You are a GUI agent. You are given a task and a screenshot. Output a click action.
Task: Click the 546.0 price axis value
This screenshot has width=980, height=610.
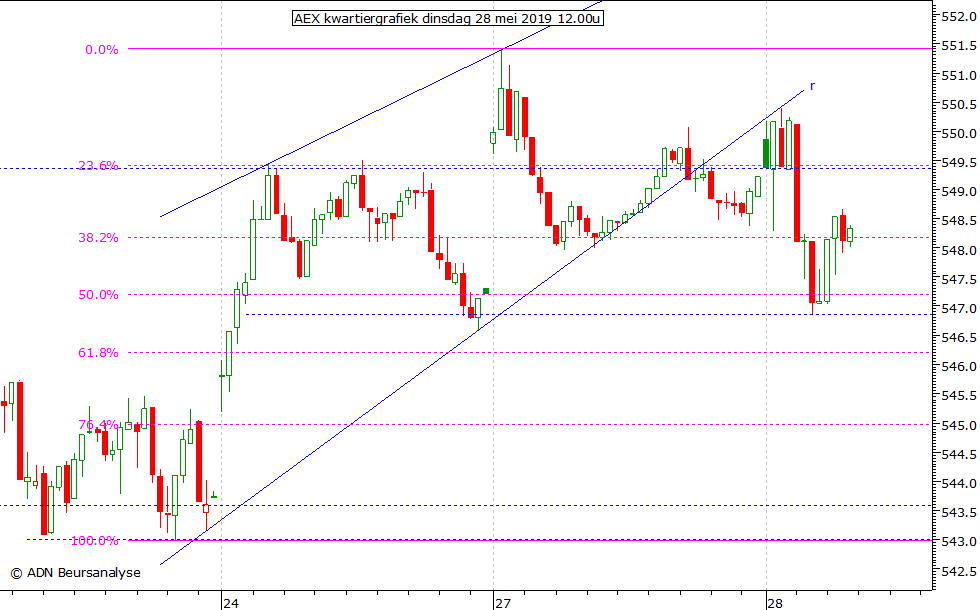pos(958,366)
